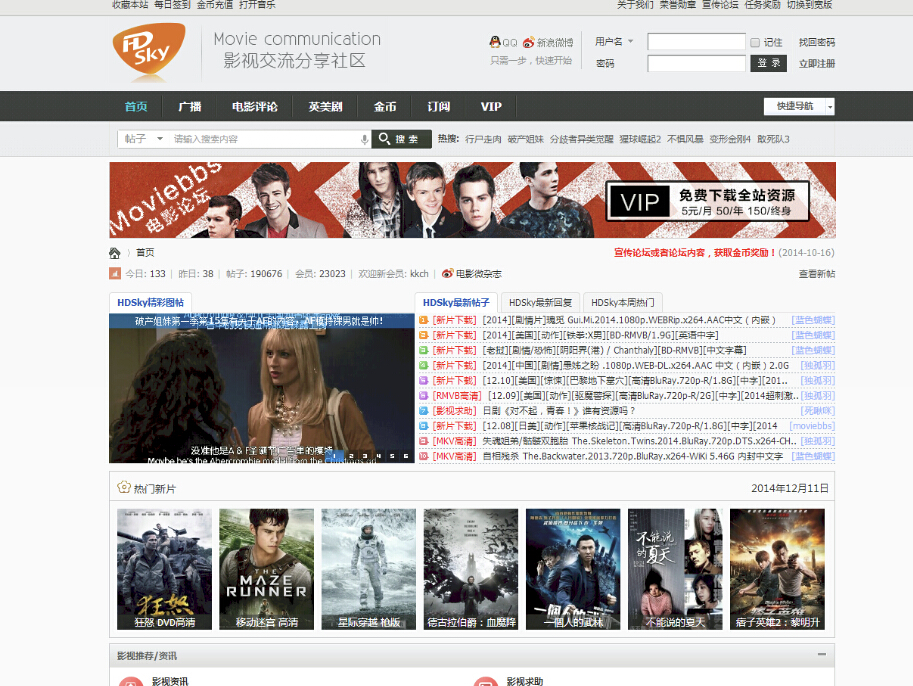Viewport: 913px width, 686px height.
Task: Open the 金币 navigation item
Action: [385, 107]
